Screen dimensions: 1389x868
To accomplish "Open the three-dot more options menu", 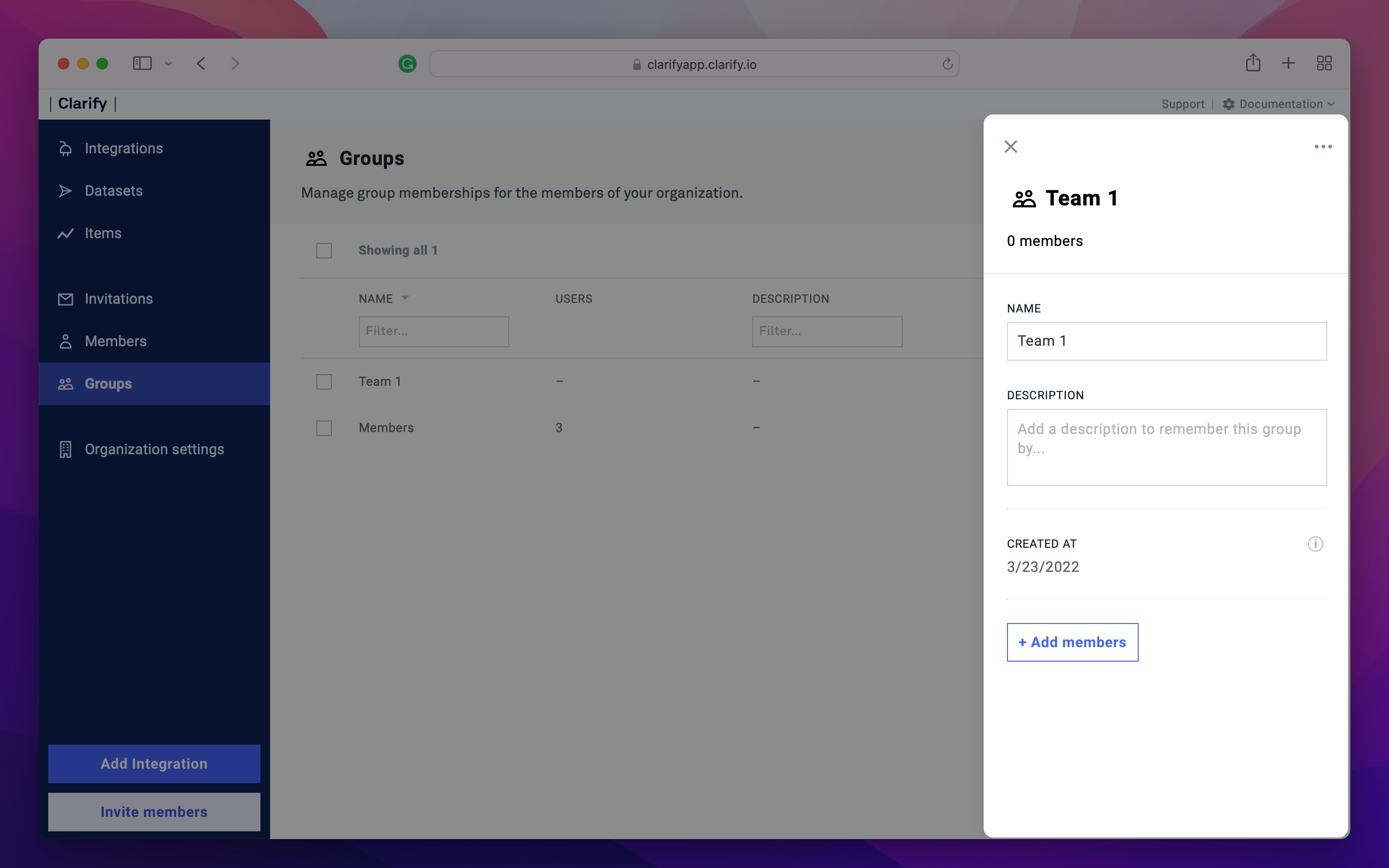I will point(1322,147).
